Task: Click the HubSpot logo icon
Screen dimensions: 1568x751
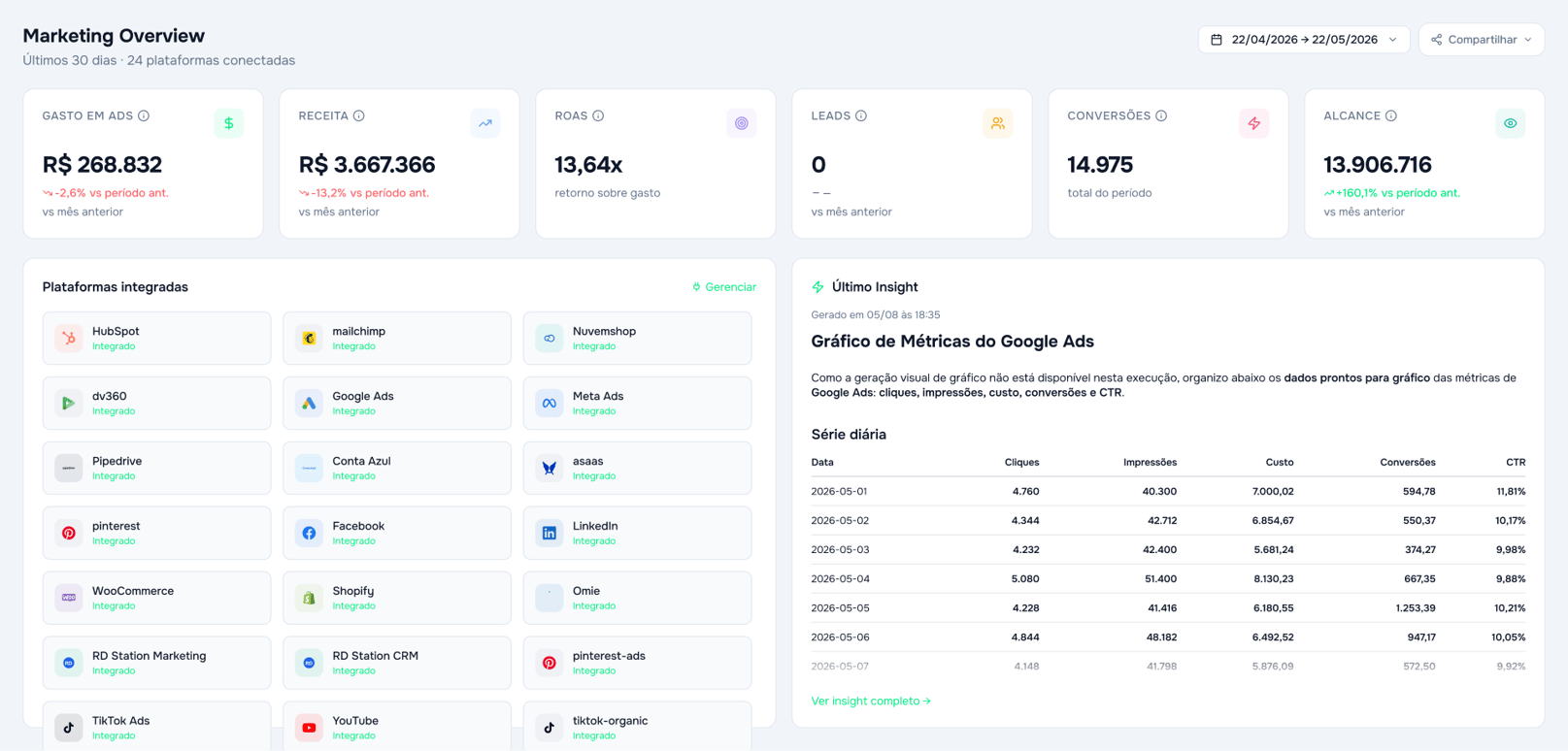Action: coord(69,339)
